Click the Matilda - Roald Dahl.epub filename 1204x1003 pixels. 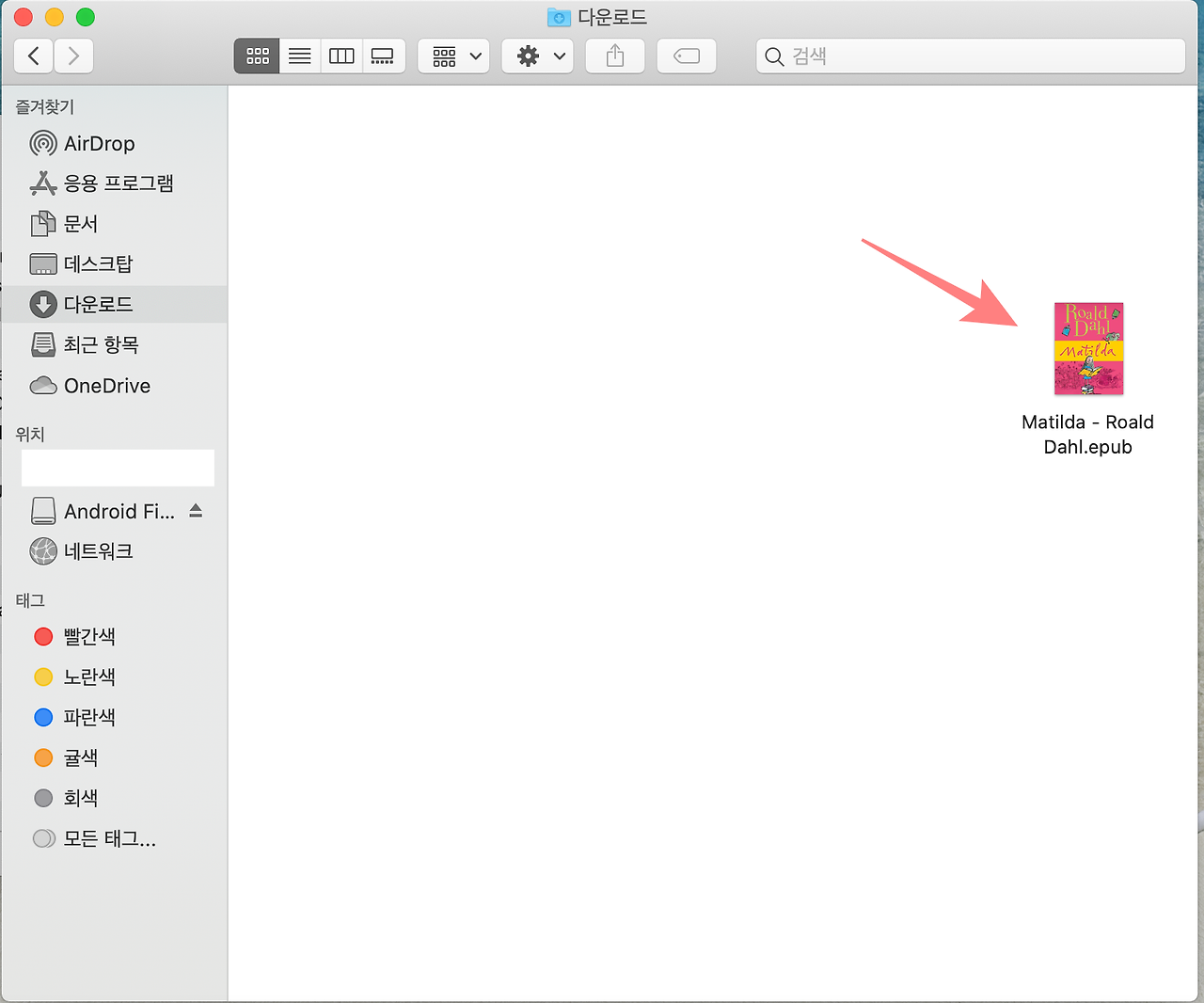pyautogui.click(x=1088, y=435)
